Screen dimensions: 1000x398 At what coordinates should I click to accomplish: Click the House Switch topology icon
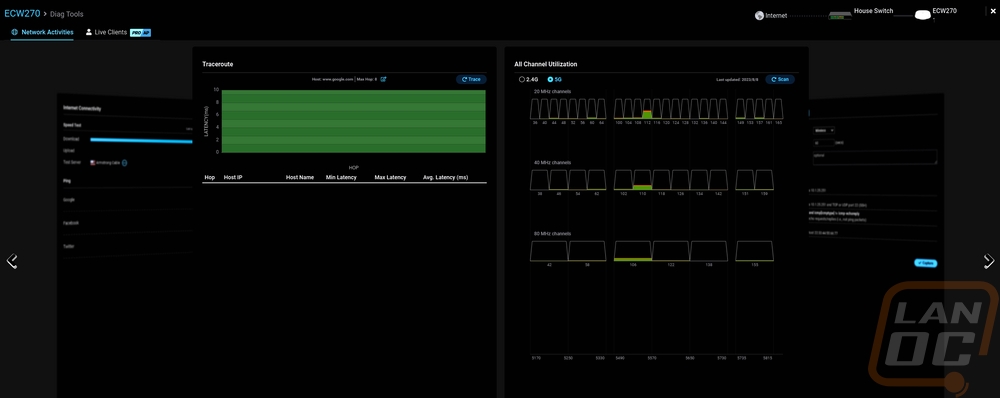point(839,17)
